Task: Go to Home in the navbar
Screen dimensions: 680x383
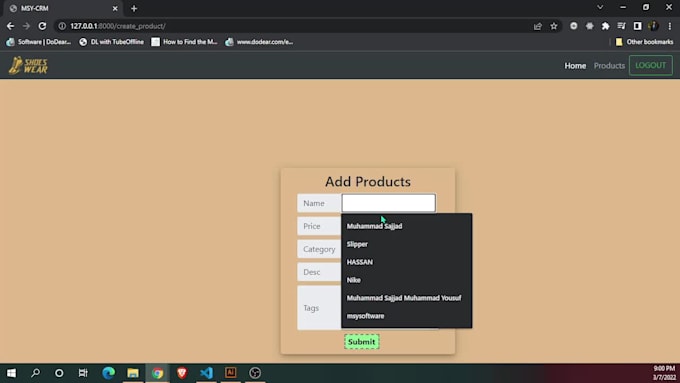Action: (575, 65)
